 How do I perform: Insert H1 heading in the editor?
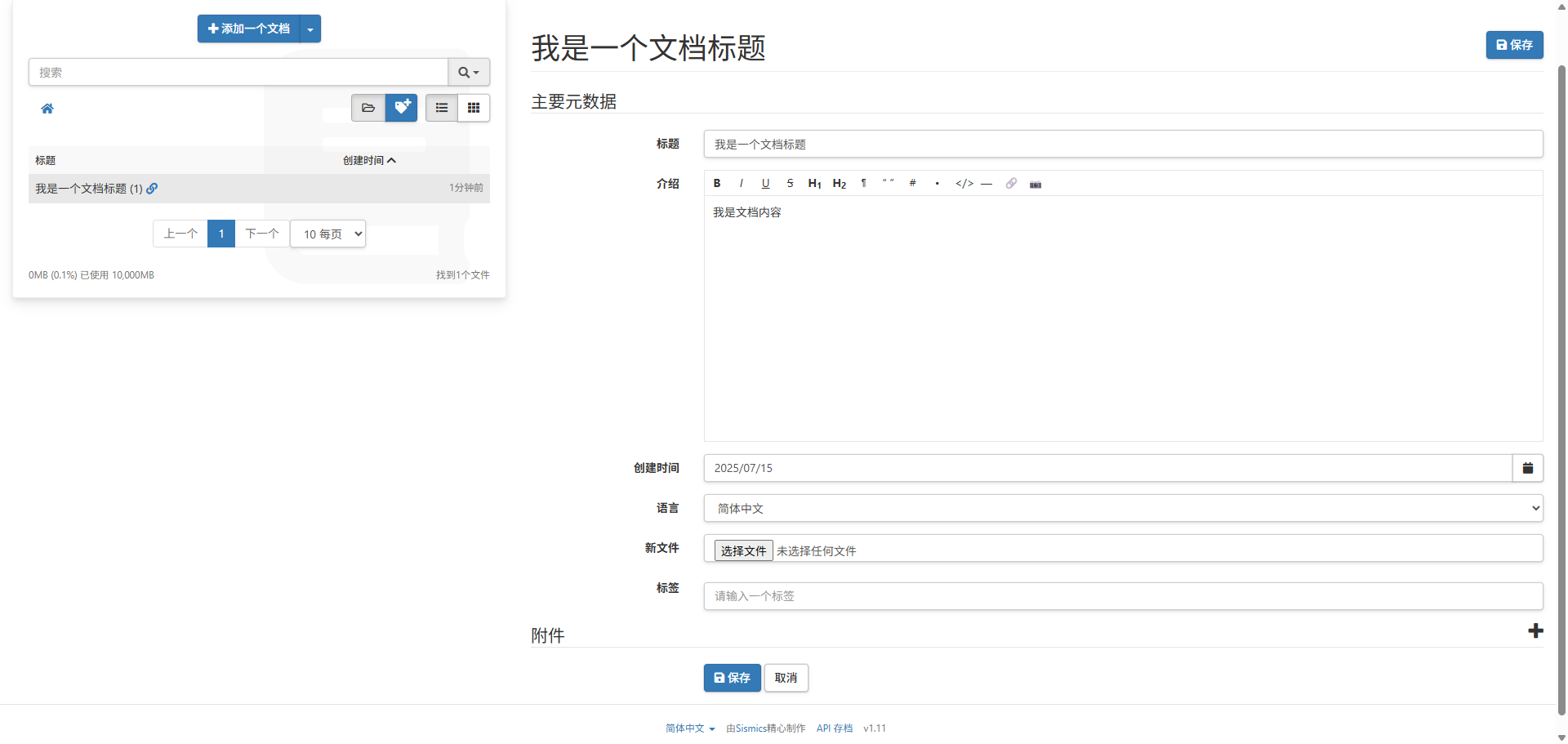(814, 183)
